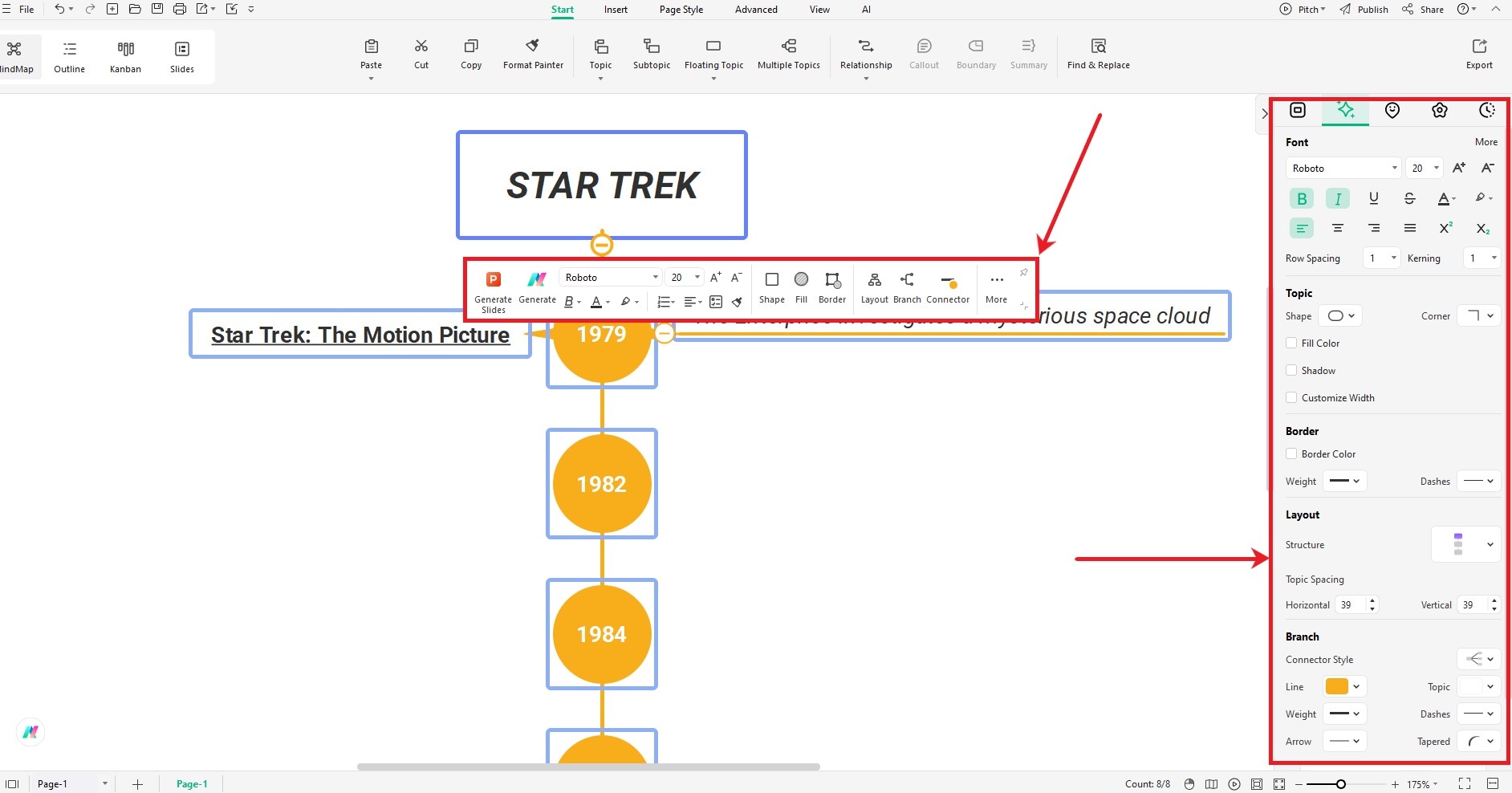Add a Relationship line
The width and height of the screenshot is (1512, 793).
pyautogui.click(x=866, y=54)
